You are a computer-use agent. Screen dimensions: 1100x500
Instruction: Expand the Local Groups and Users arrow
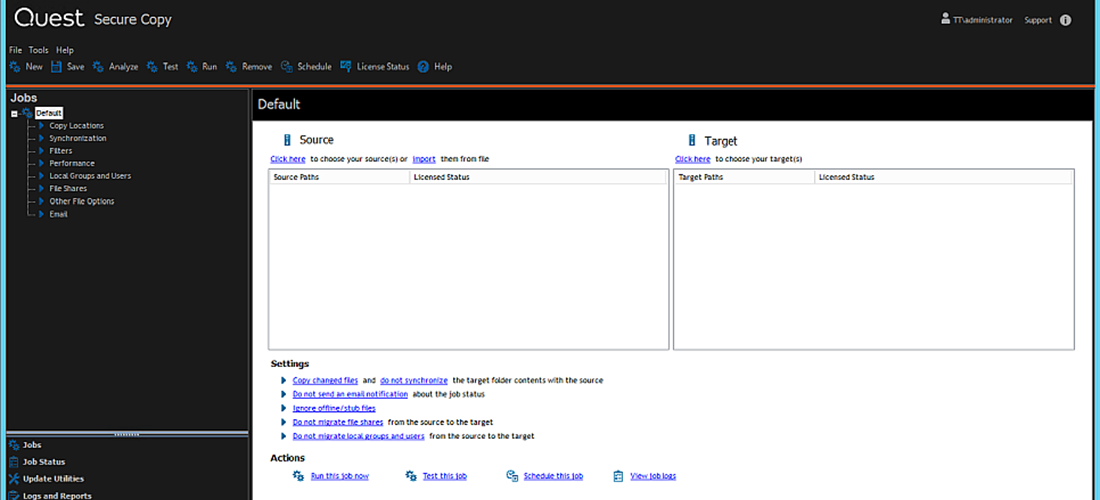point(41,176)
